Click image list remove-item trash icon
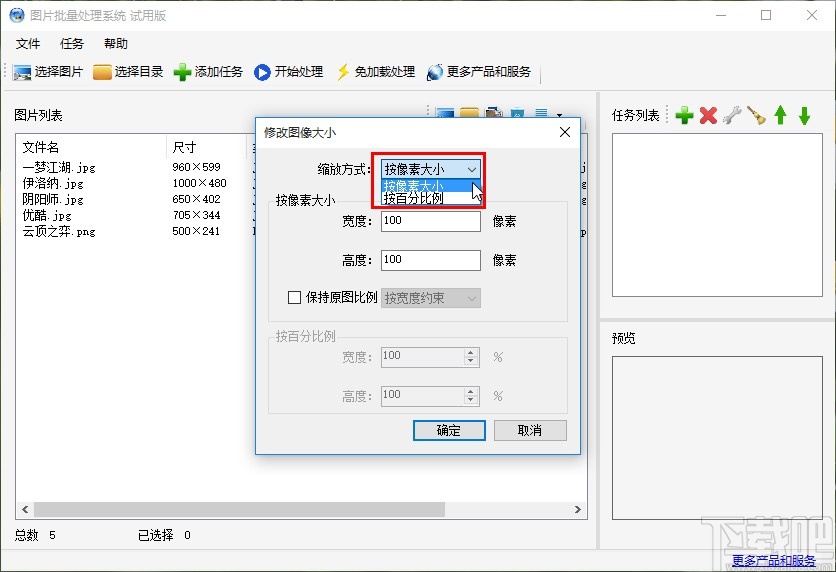 [x=517, y=113]
